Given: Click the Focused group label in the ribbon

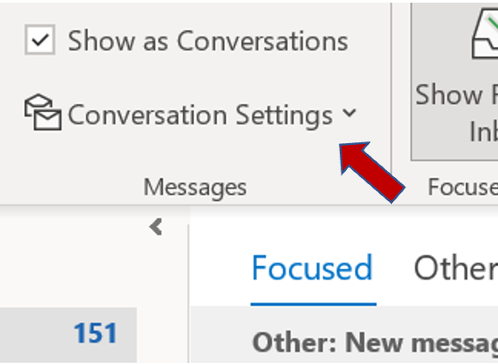Looking at the screenshot, I should pos(463,187).
